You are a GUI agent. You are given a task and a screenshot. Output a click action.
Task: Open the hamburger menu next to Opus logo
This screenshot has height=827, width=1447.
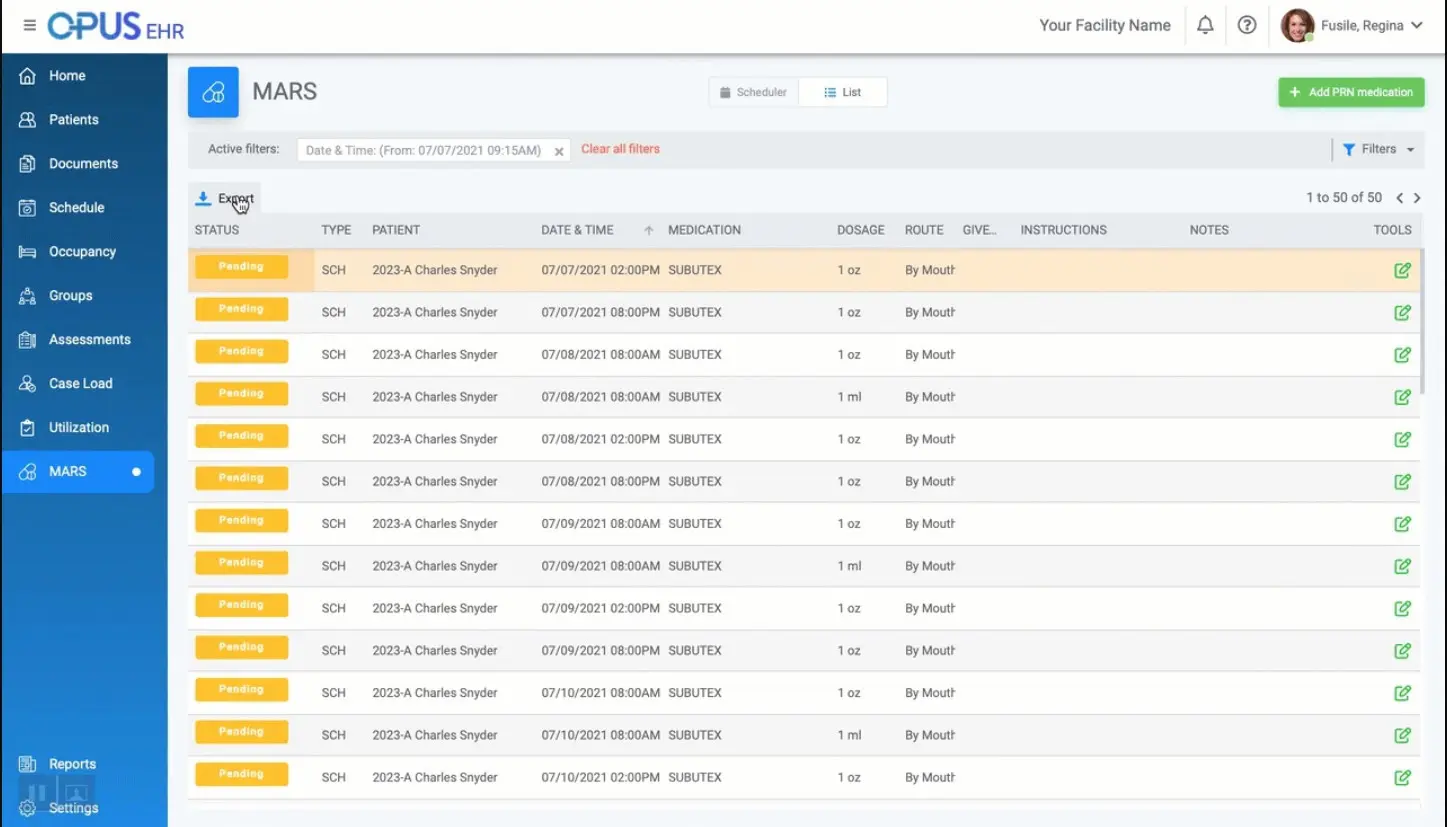28,25
